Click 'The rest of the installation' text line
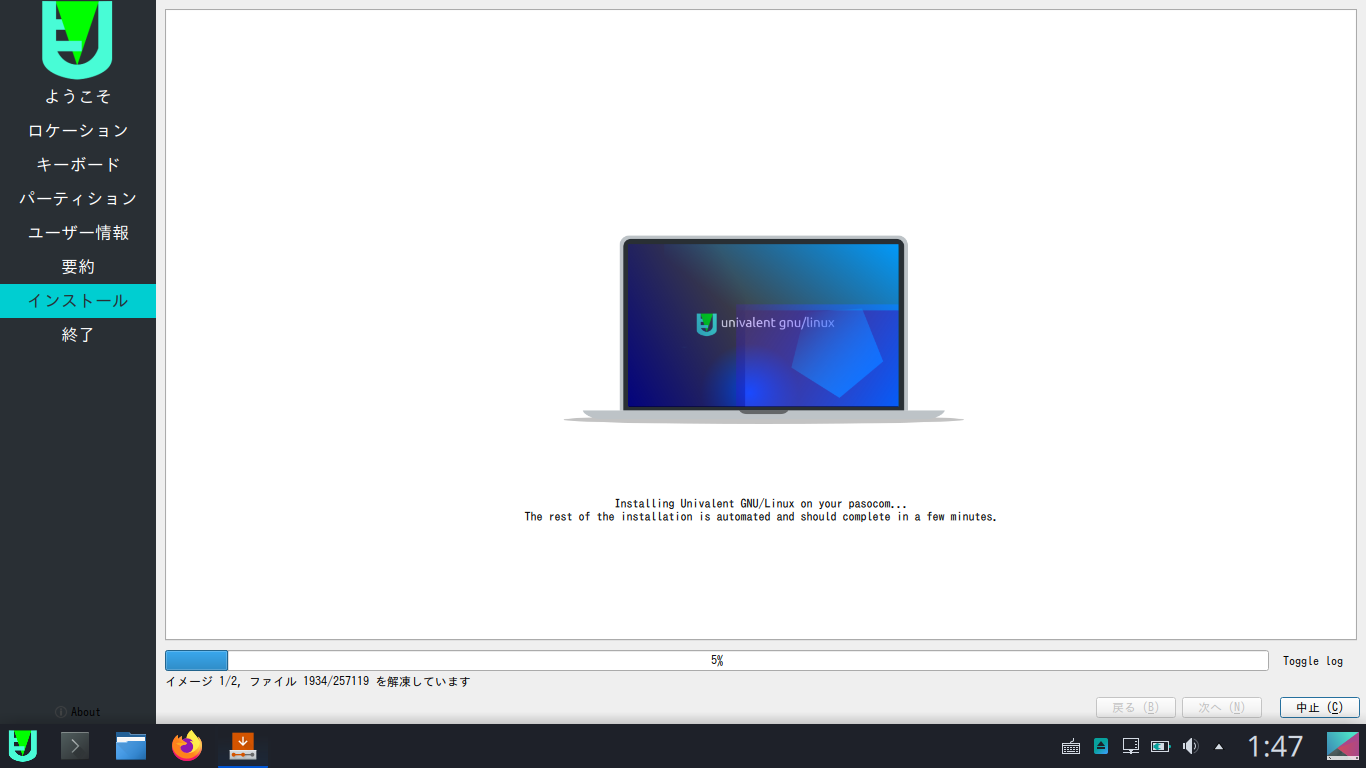Viewport: 1366px width, 768px height. pyautogui.click(x=760, y=517)
